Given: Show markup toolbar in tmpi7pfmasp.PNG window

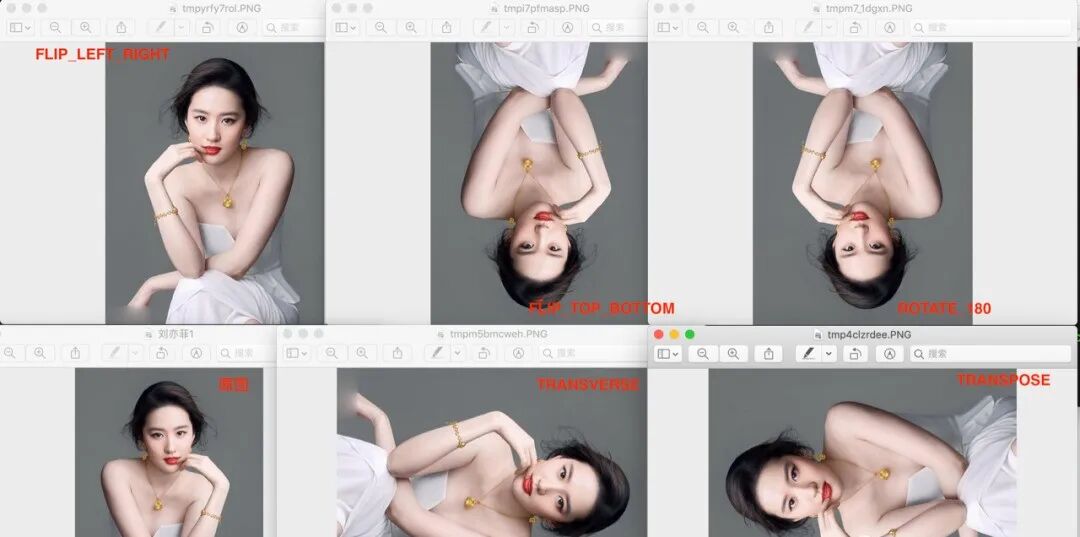Looking at the screenshot, I should (x=567, y=28).
